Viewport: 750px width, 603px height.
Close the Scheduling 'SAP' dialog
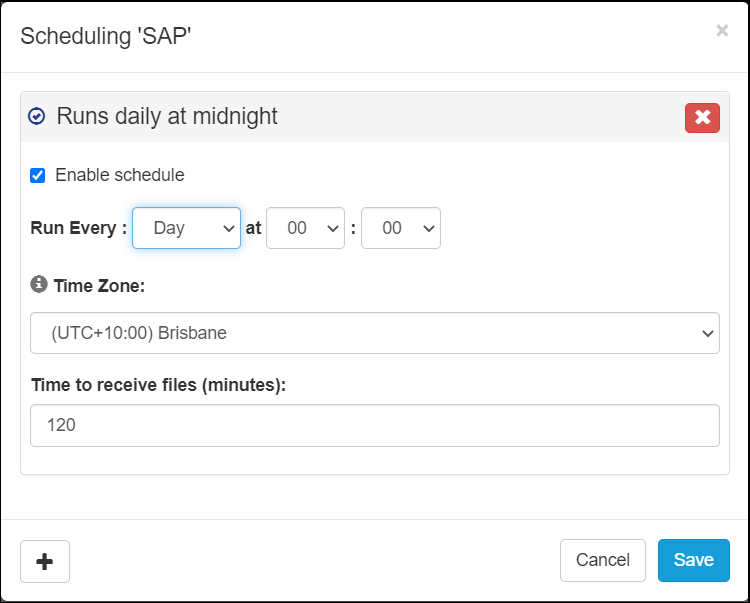[x=721, y=31]
